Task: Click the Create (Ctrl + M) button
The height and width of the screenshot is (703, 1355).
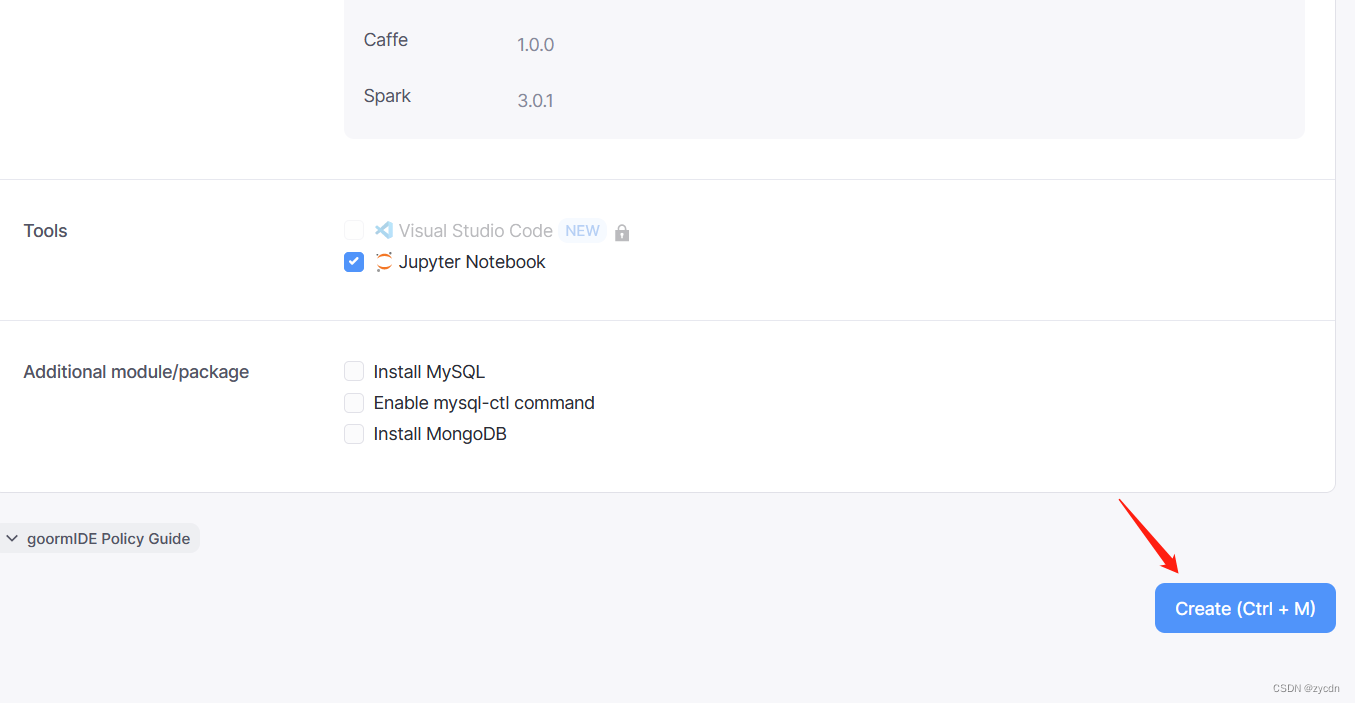Action: [x=1245, y=608]
